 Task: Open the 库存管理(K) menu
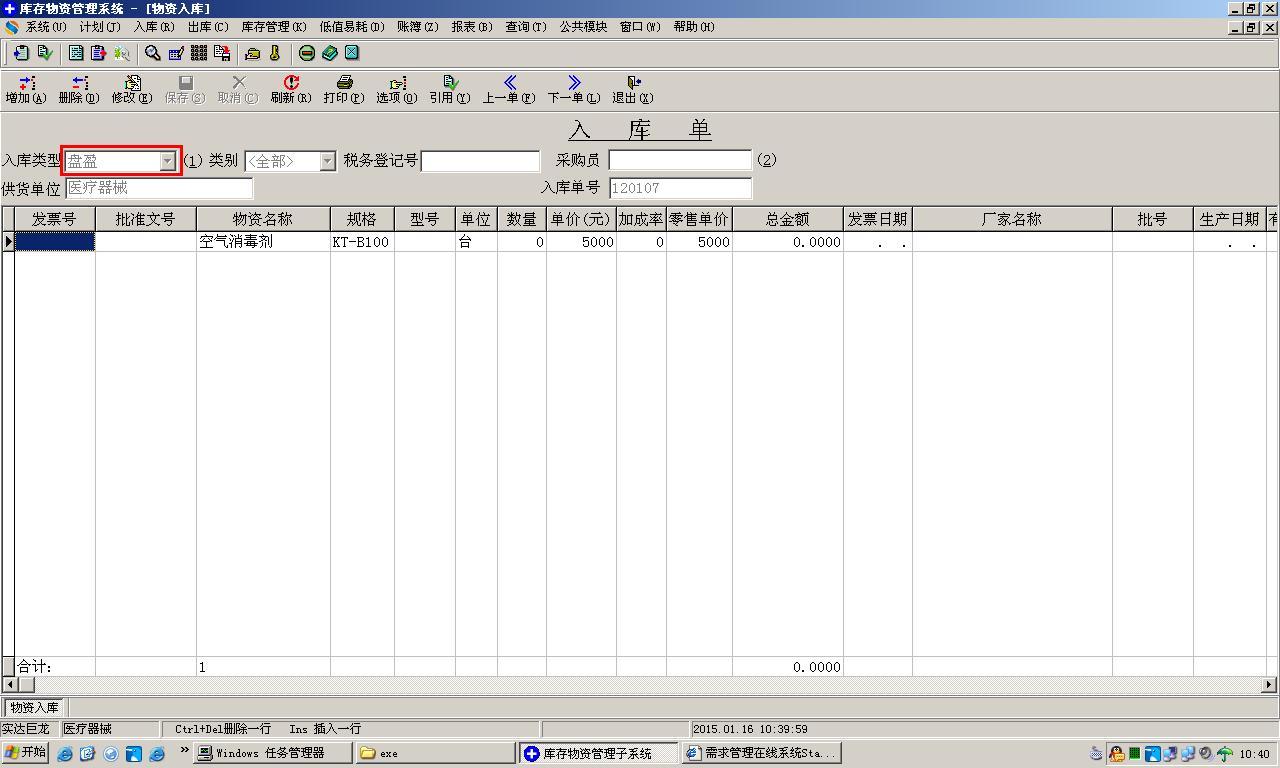pyautogui.click(x=274, y=27)
